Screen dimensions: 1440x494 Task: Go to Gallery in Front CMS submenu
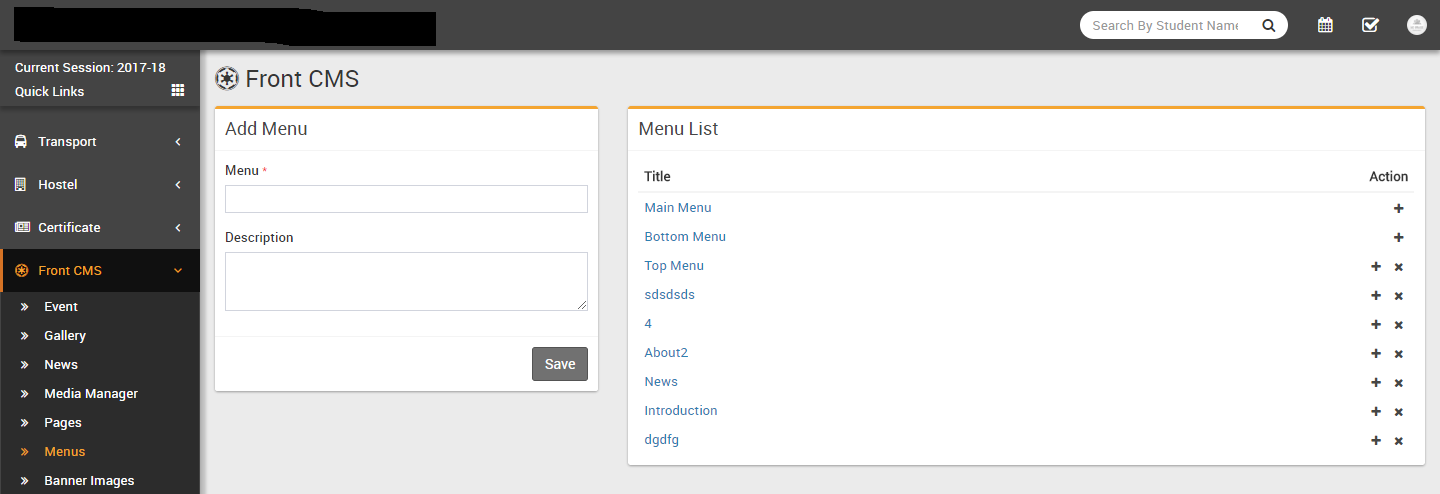(x=65, y=336)
